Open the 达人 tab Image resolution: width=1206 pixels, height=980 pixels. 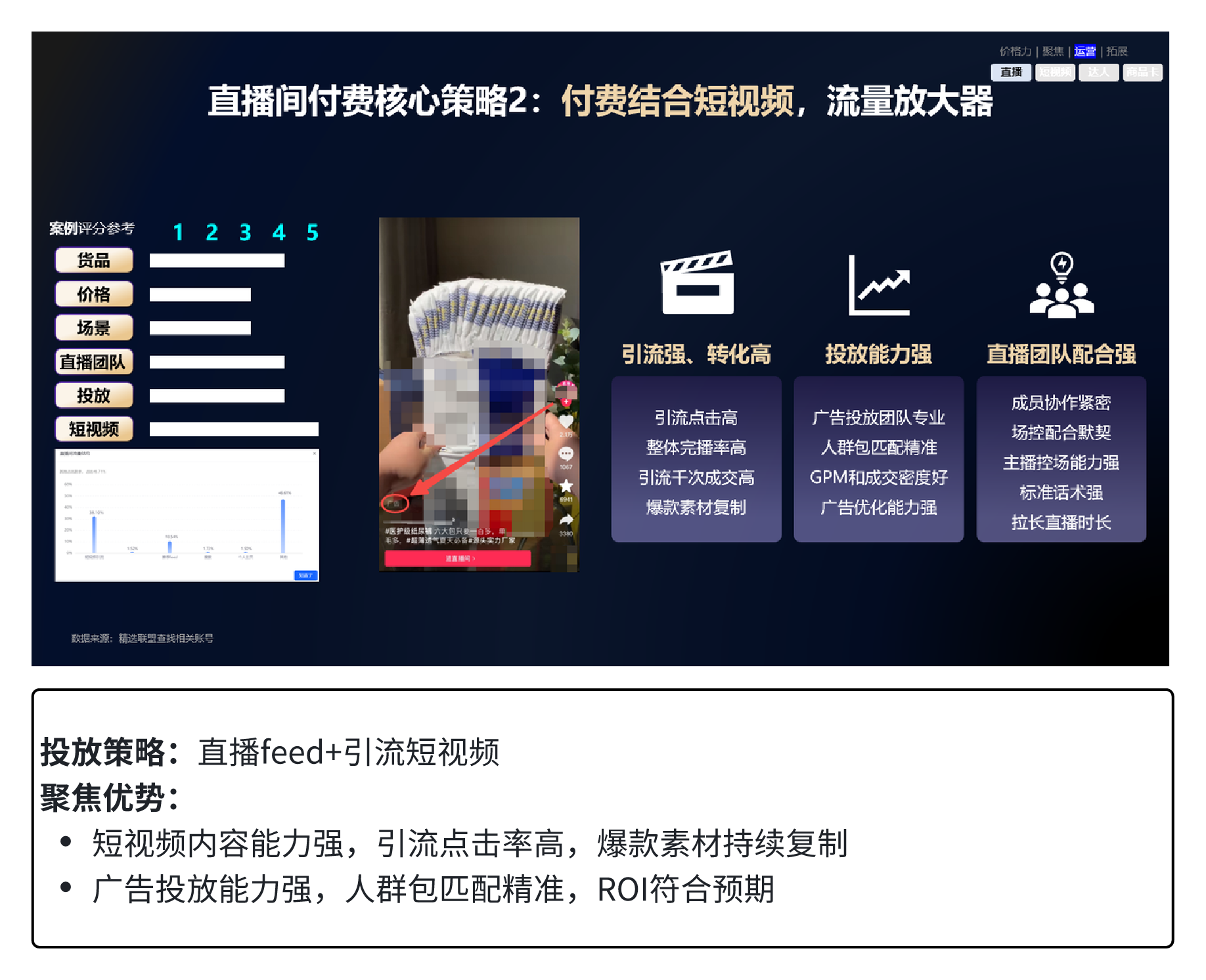point(1098,72)
